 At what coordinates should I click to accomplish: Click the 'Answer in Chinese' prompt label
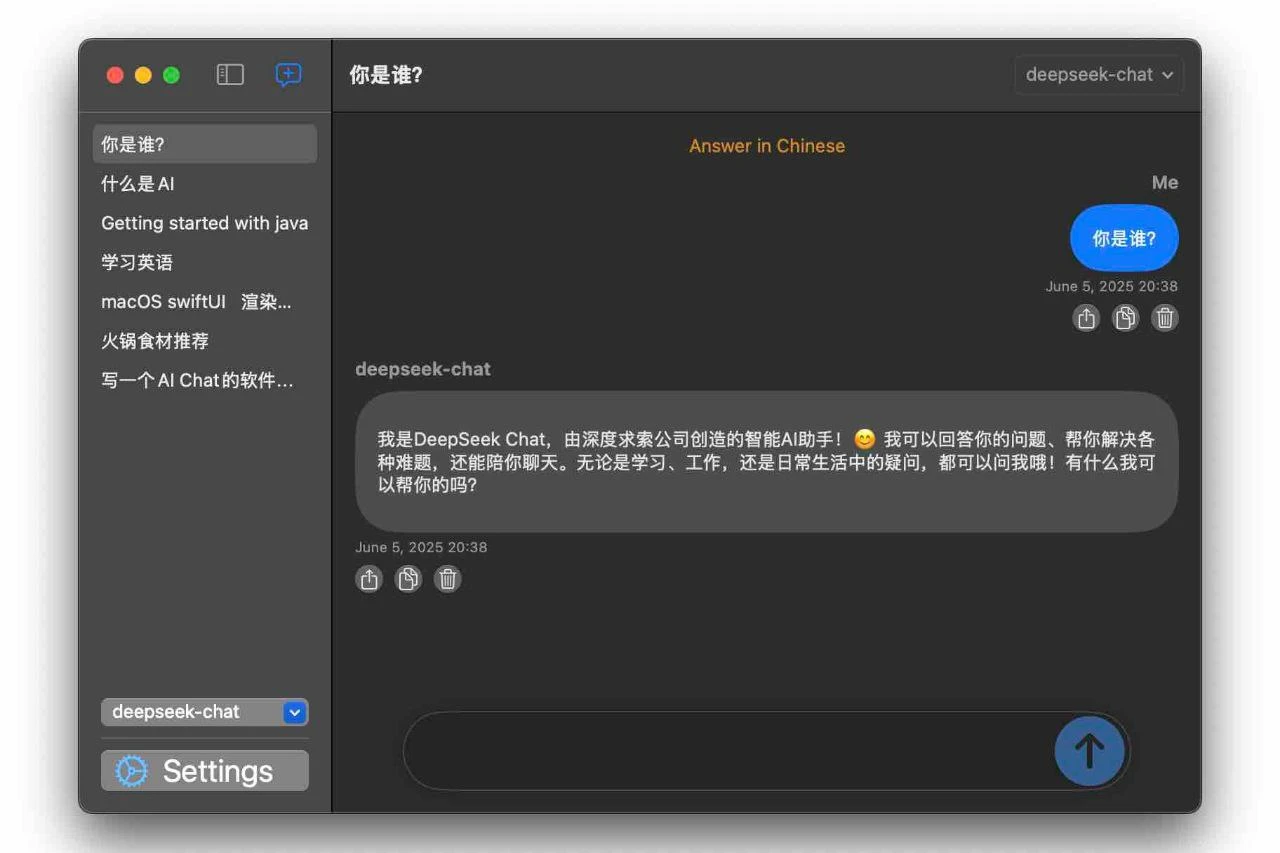(767, 146)
